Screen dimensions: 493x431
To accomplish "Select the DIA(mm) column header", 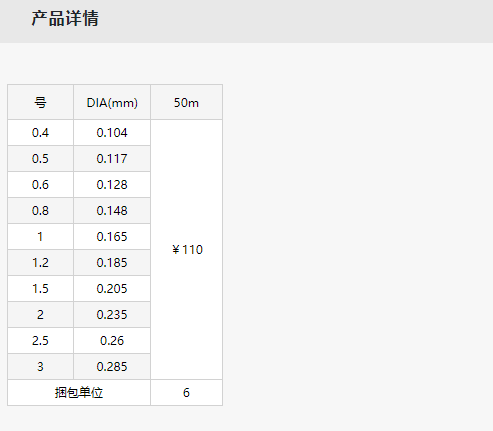I will pyautogui.click(x=112, y=102).
